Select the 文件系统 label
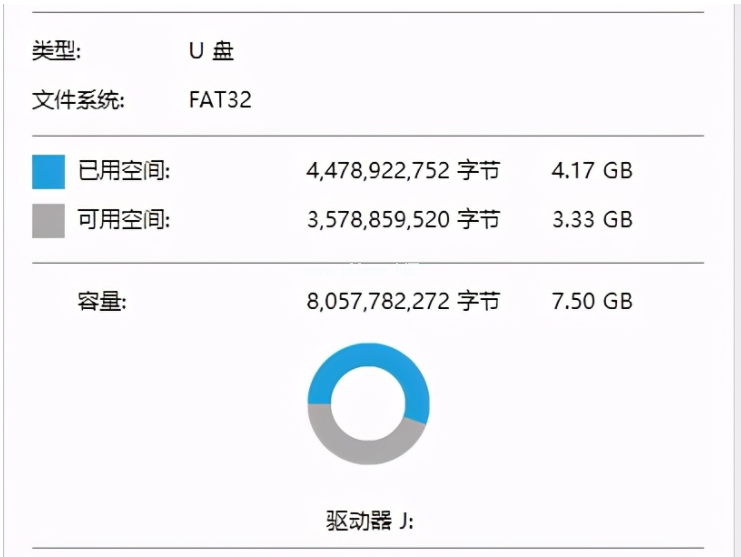Screen dimensions: 741x557 [x=78, y=100]
